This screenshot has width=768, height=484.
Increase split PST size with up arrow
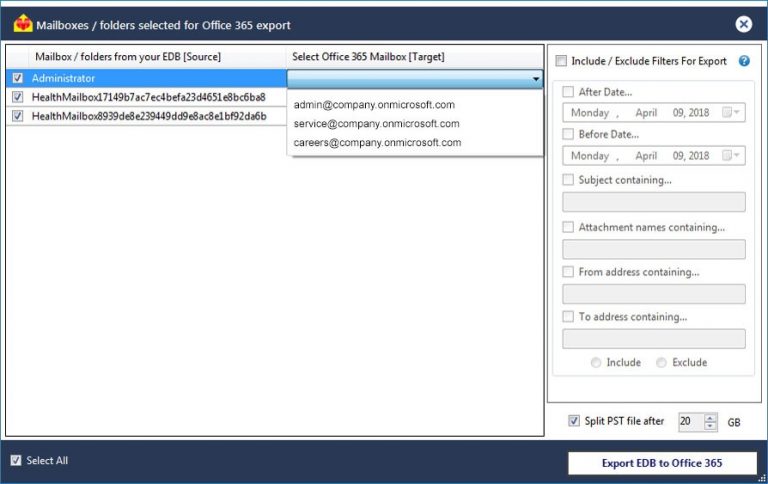(x=710, y=418)
